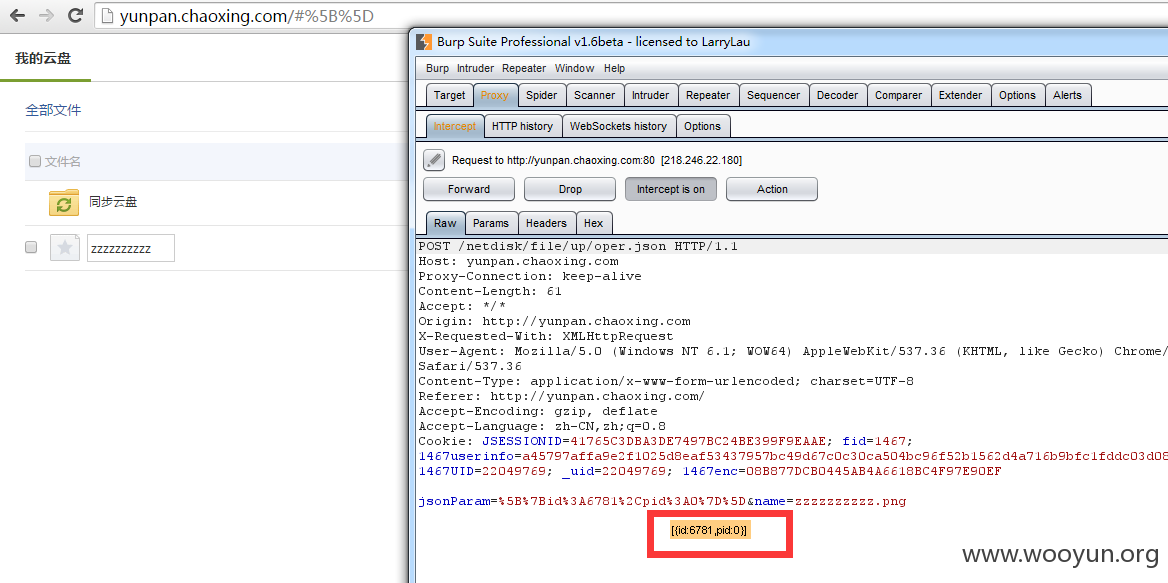The width and height of the screenshot is (1168, 583).
Task: Open the WebSockets history sub-tab
Action: pos(618,127)
